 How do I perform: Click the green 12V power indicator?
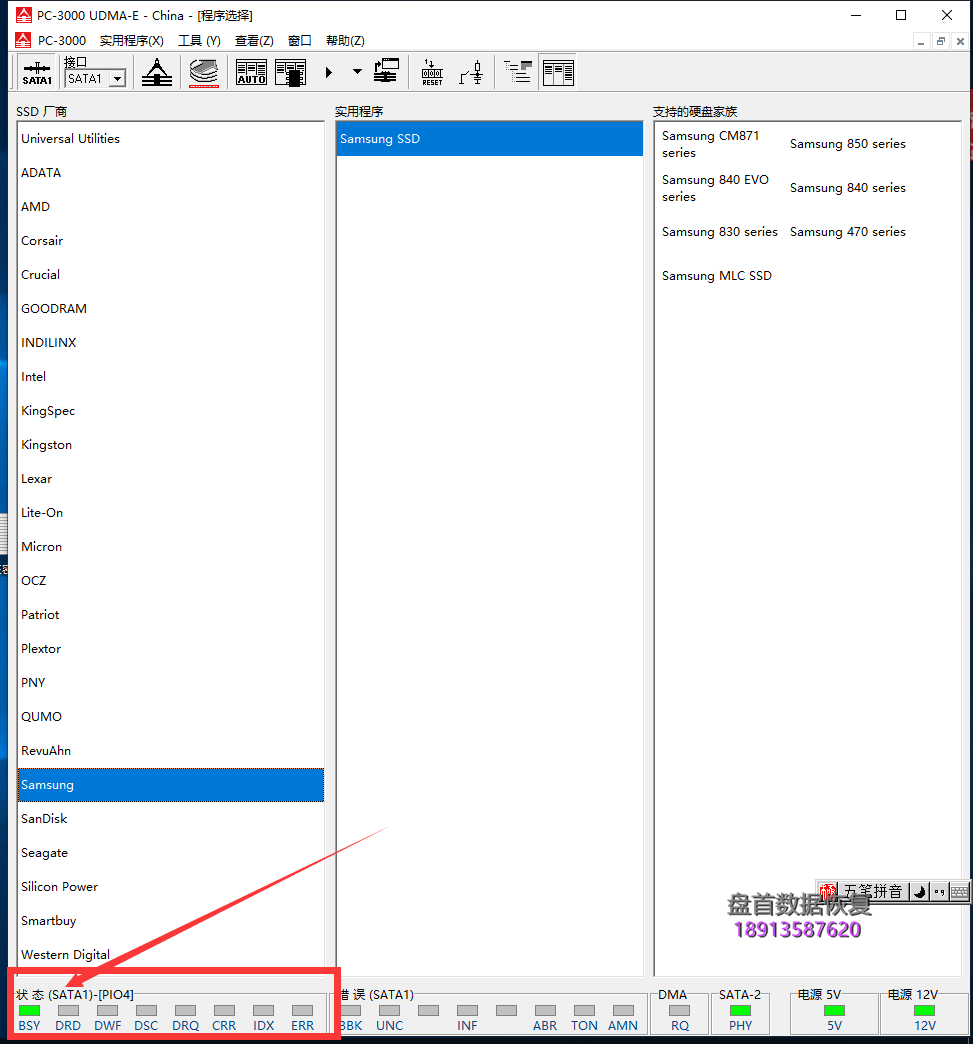click(x=924, y=1011)
